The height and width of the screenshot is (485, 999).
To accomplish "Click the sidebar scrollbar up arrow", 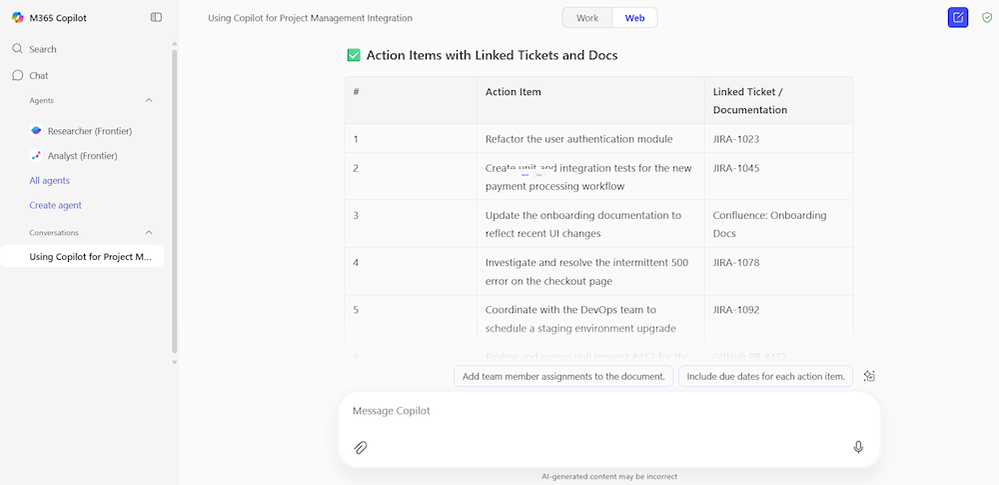I will [175, 44].
